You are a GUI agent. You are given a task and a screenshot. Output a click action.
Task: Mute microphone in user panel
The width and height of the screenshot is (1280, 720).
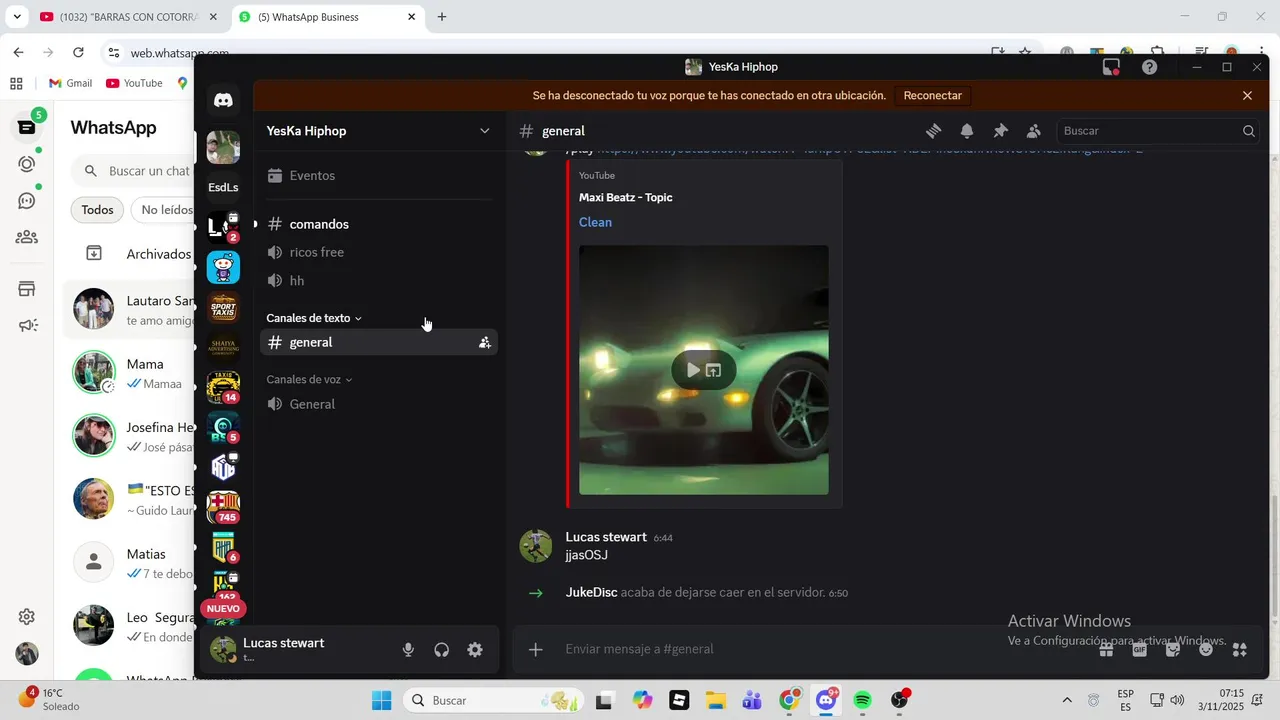coord(408,650)
